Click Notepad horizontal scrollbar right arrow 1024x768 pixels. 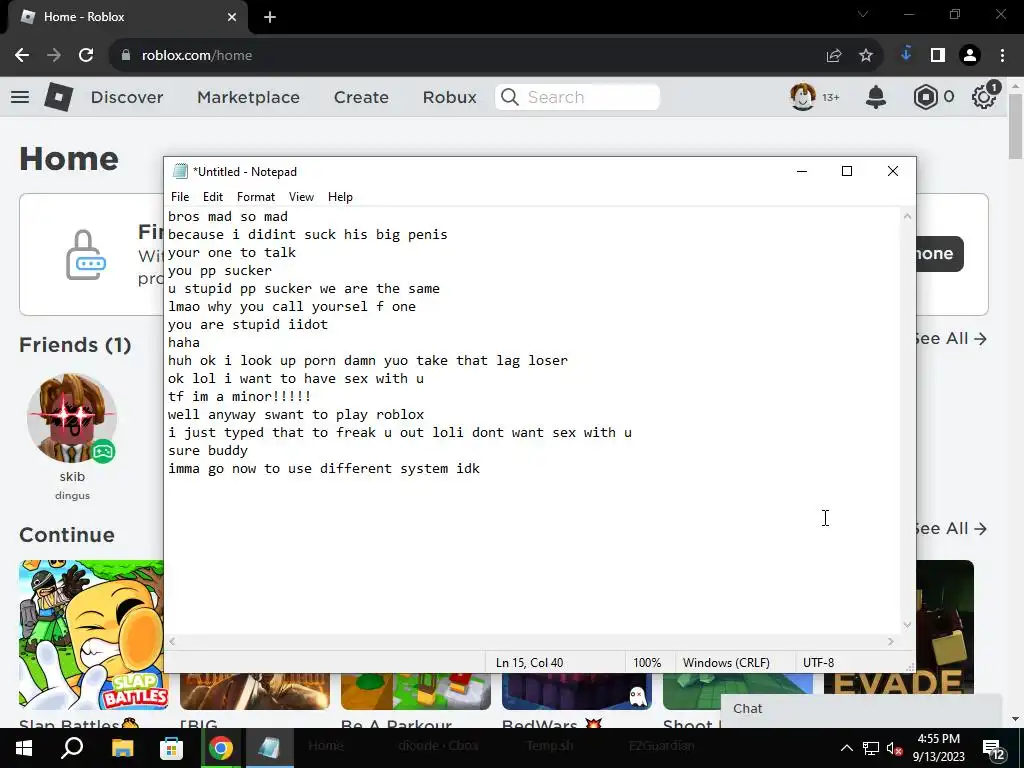(891, 642)
